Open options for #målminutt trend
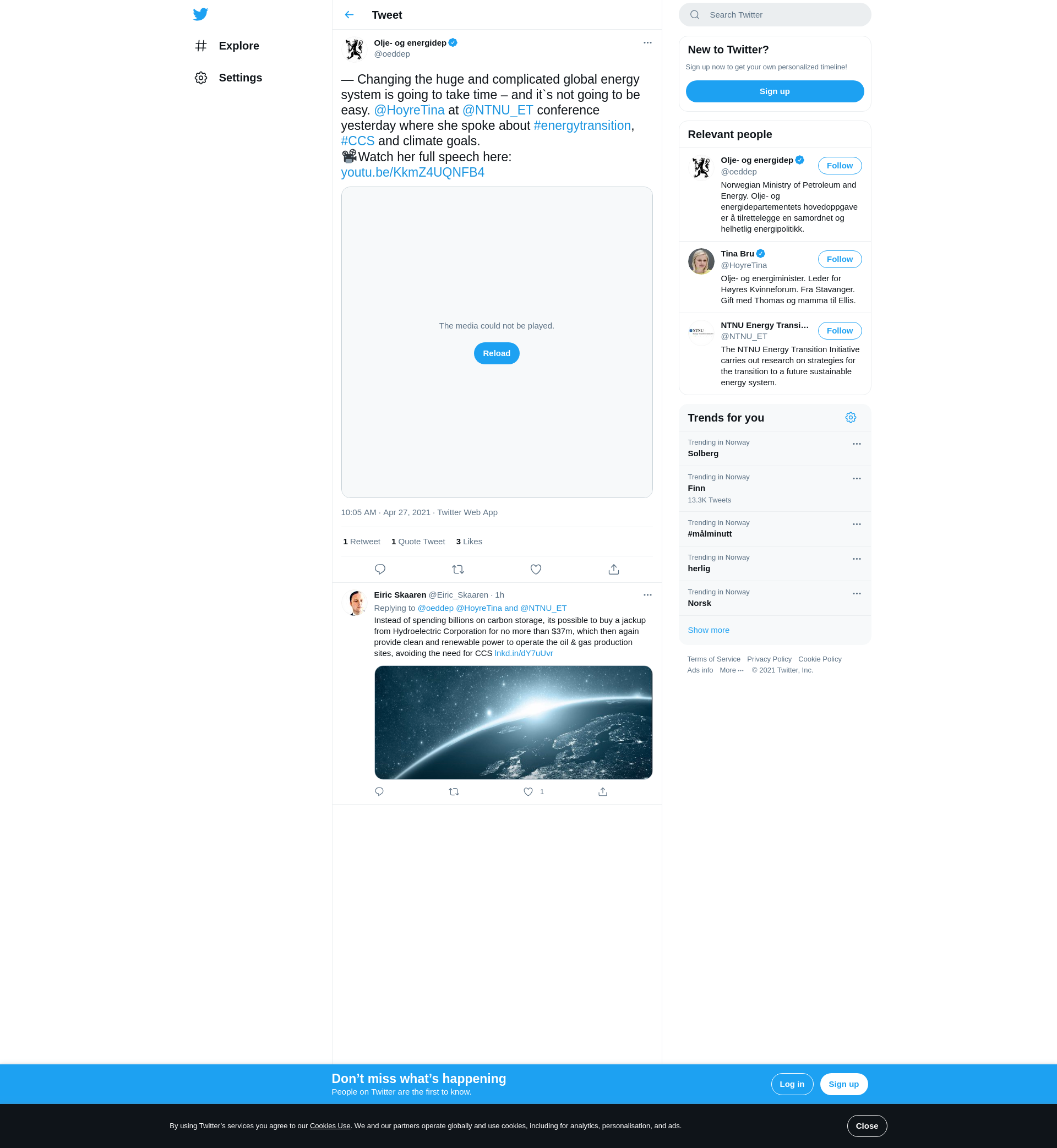Screen dimensions: 1057x1148 [856, 525]
